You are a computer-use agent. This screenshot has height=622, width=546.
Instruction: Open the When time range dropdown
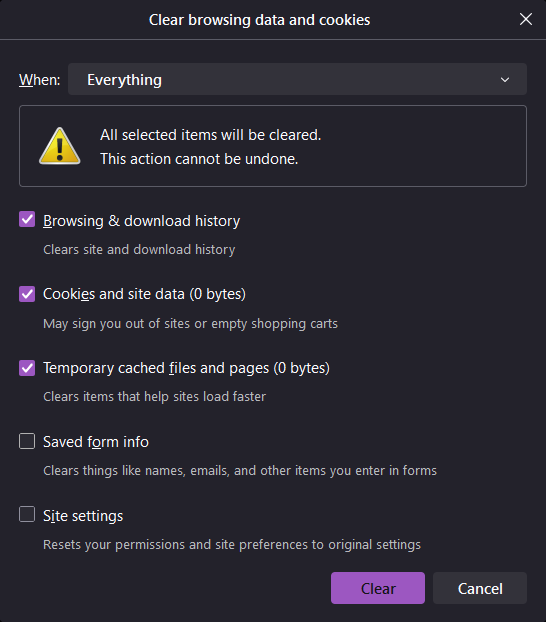click(297, 79)
